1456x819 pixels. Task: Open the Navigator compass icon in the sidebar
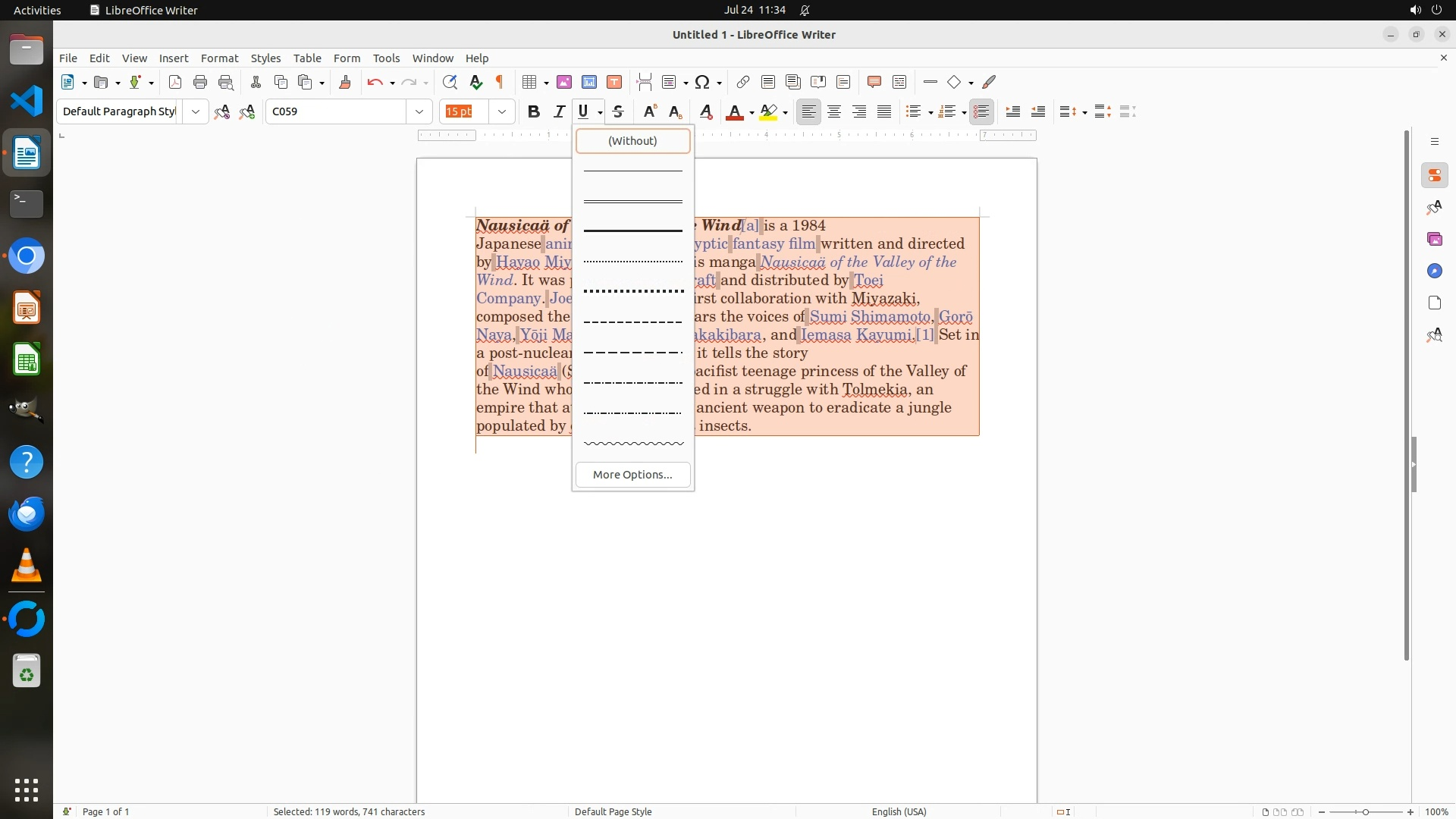point(1434,271)
